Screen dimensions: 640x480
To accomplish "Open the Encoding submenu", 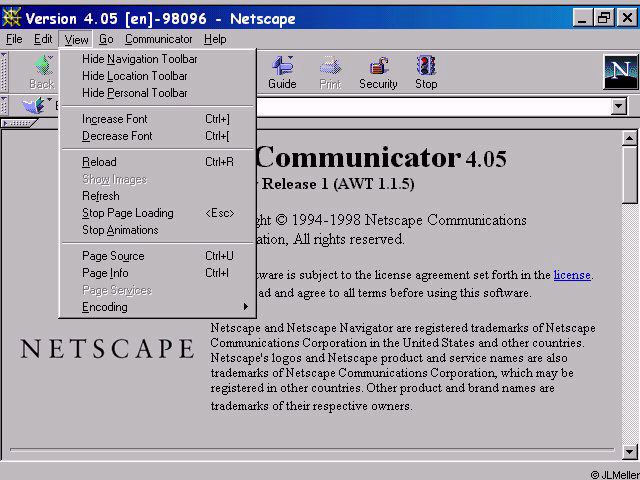I will [x=158, y=307].
